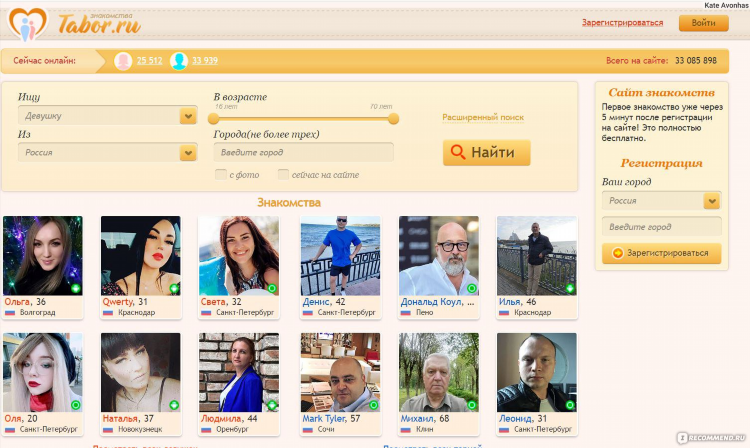Viewport: 750px width, 448px height.
Task: Click the green online badge on Mark Tyler's photo
Action: tap(374, 405)
